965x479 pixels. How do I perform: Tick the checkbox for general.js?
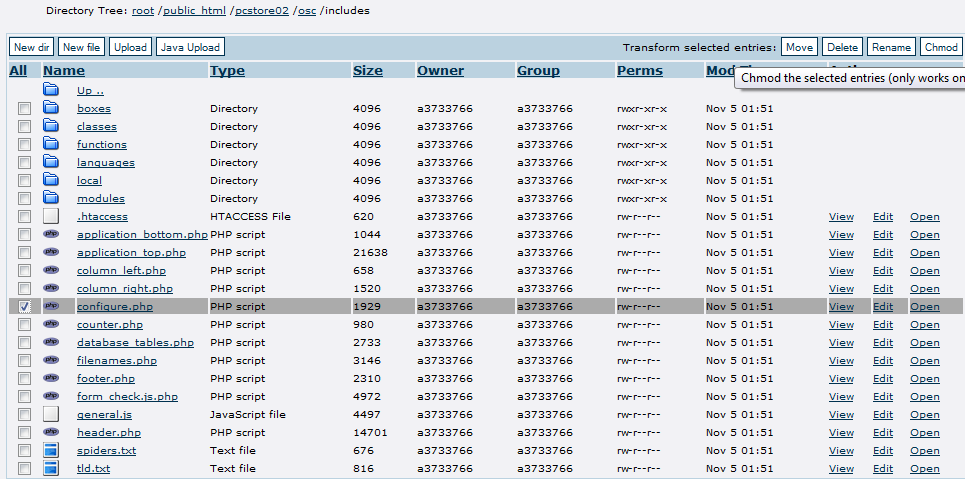24,414
